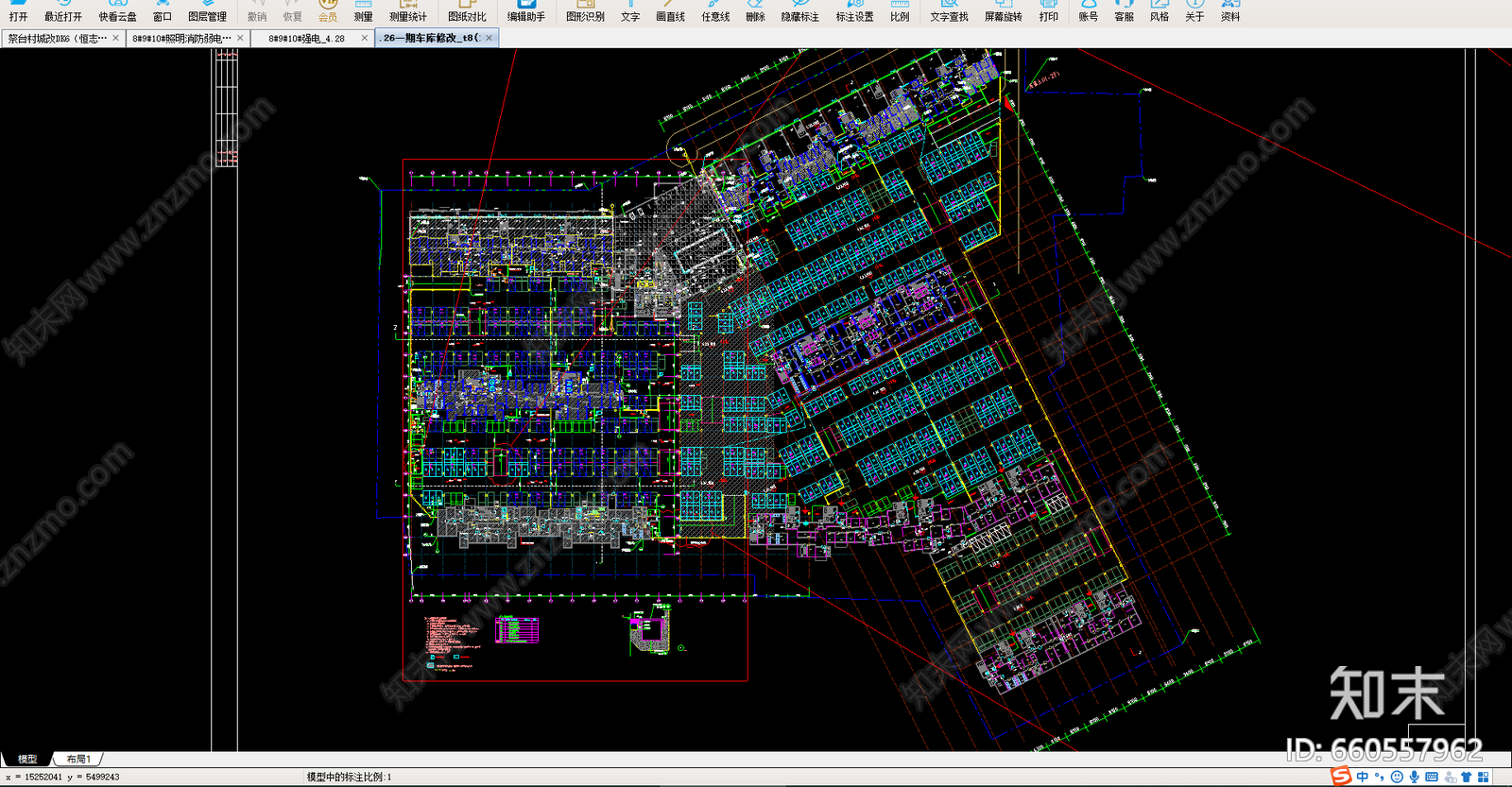The width and height of the screenshot is (1512, 787).
Task: Click the 窗口 window tool
Action: coord(163,11)
